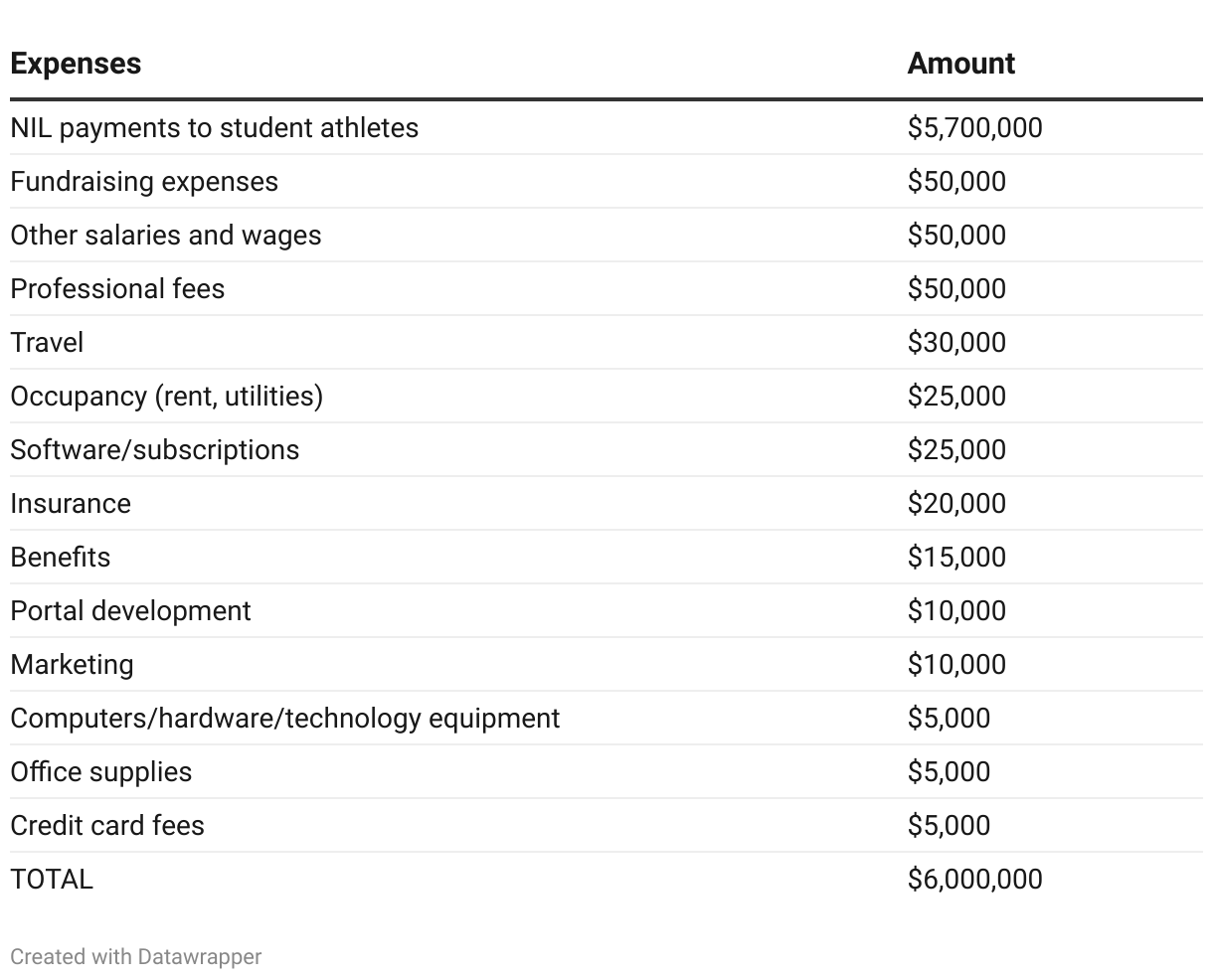1213x980 pixels.
Task: Select Occupancy (rent, utilities) row label
Action: click(166, 397)
